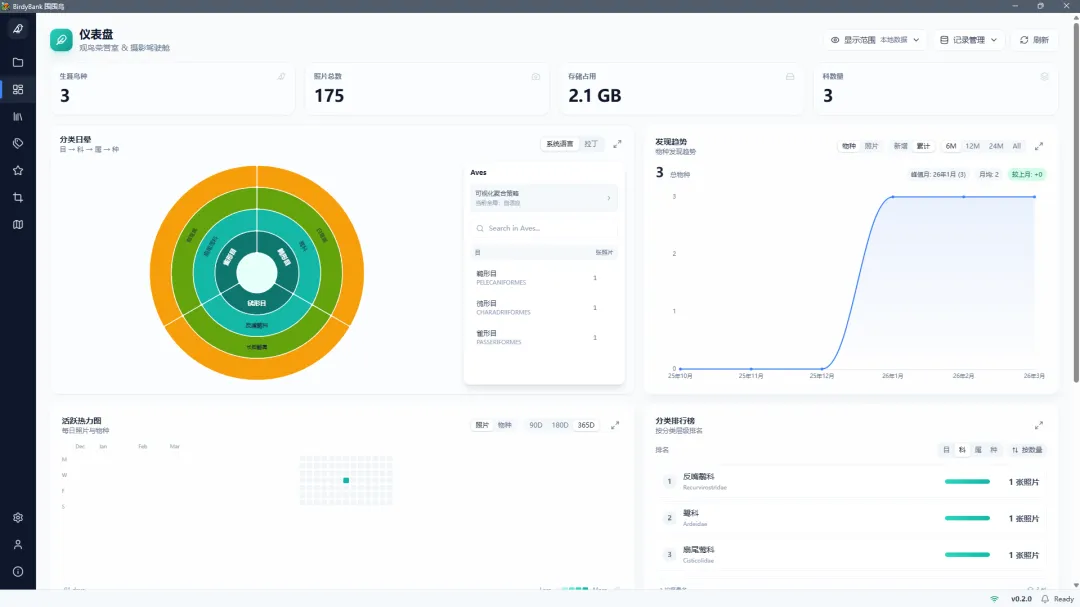Expand the 发现趋势 chart to fullscreen
The width and height of the screenshot is (1080, 607).
pos(1039,146)
